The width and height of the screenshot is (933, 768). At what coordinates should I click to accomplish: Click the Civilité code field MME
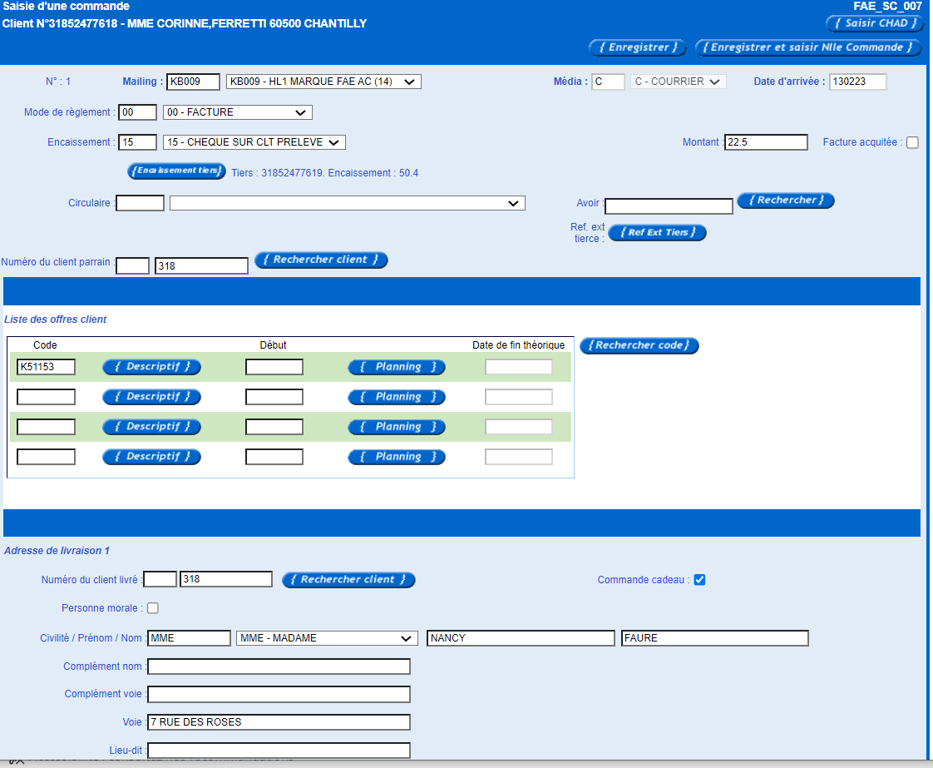189,638
